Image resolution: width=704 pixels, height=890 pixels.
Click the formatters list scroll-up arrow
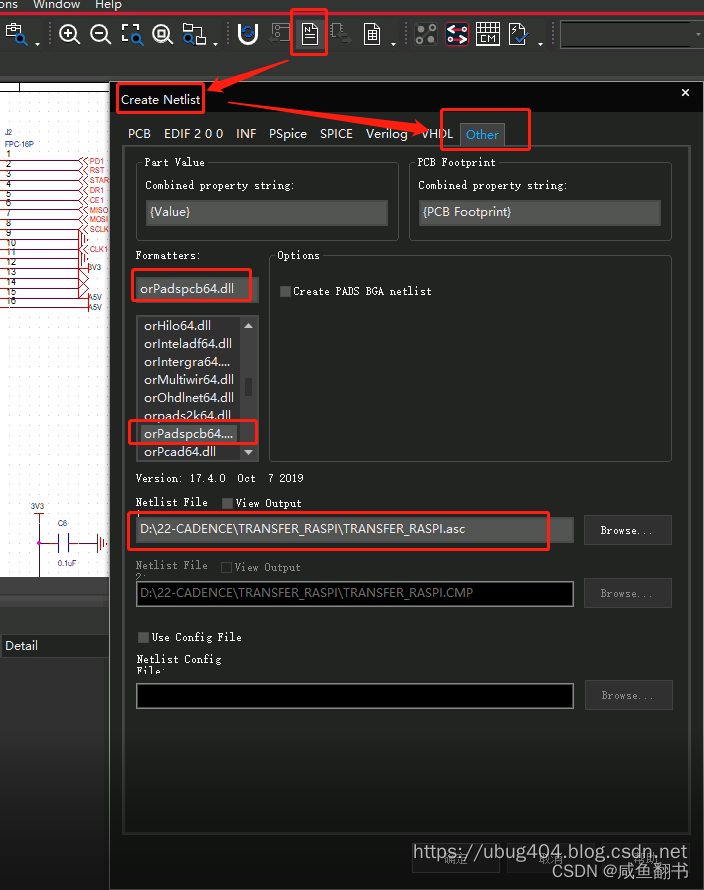[x=249, y=325]
